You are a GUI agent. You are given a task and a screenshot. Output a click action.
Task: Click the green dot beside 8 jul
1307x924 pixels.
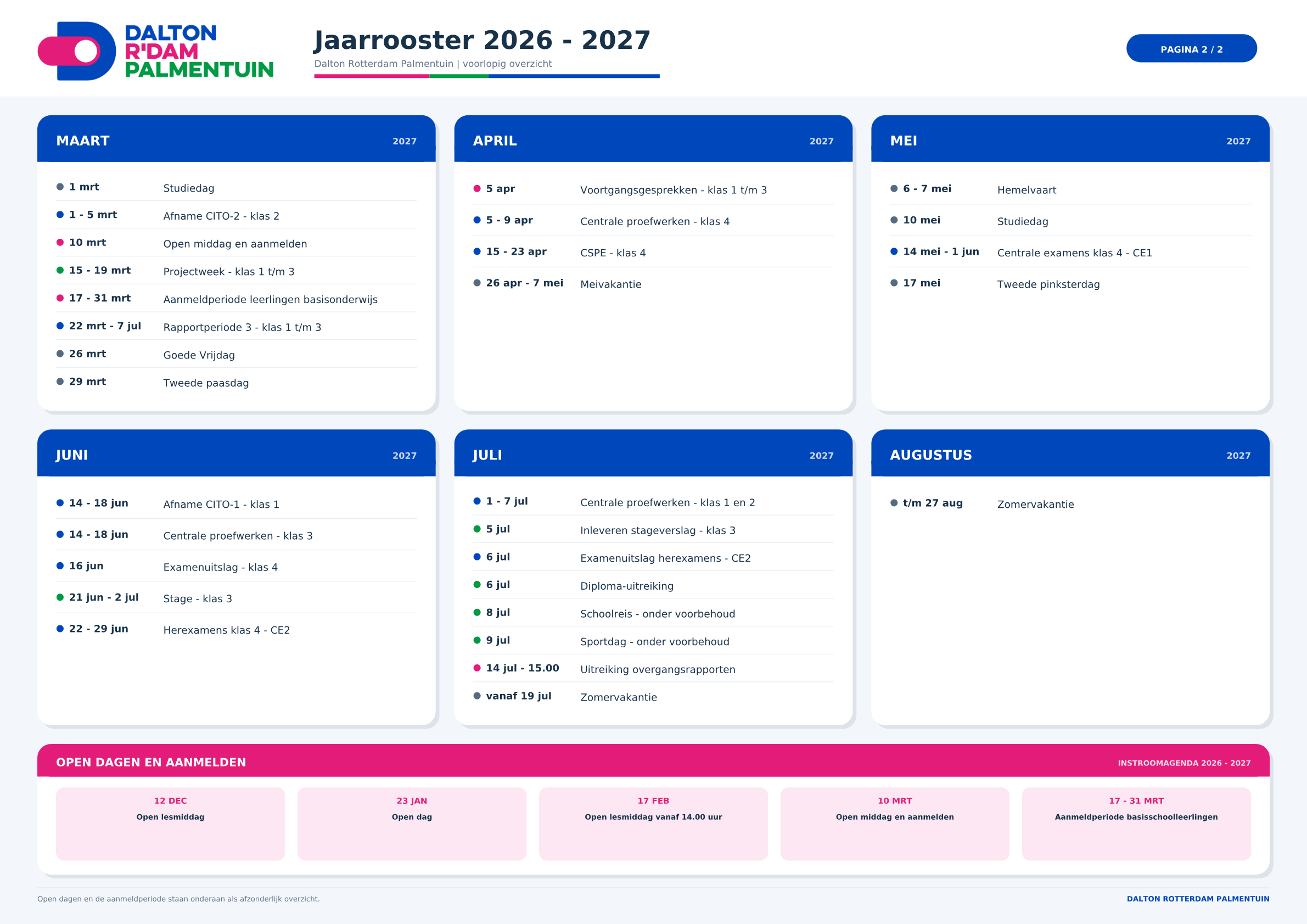tap(477, 613)
